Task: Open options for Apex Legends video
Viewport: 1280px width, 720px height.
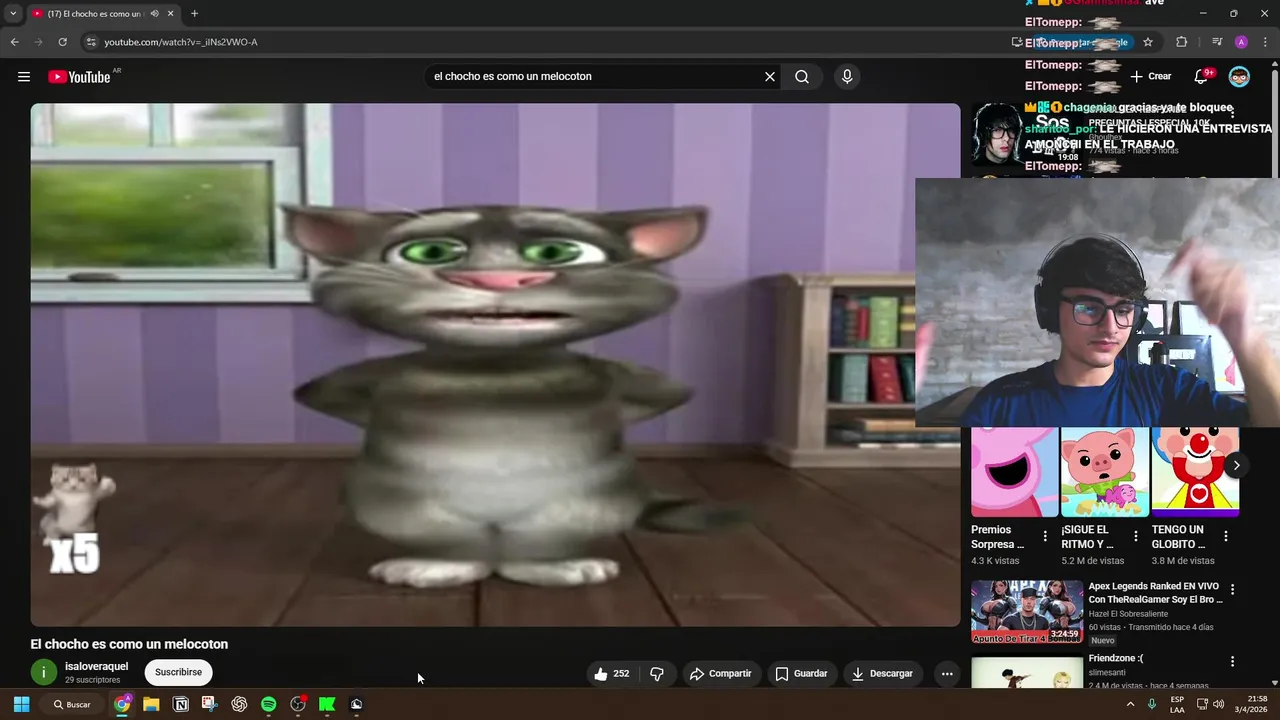Action: (1232, 590)
